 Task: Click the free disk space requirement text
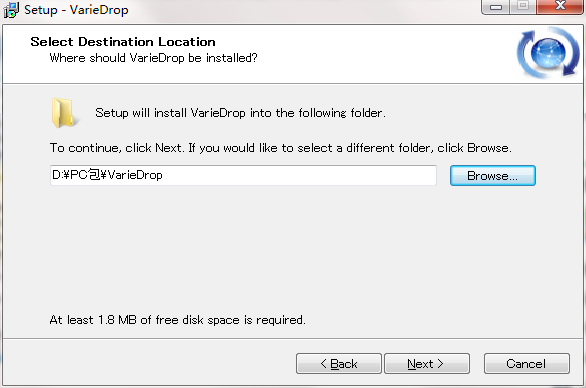[178, 320]
